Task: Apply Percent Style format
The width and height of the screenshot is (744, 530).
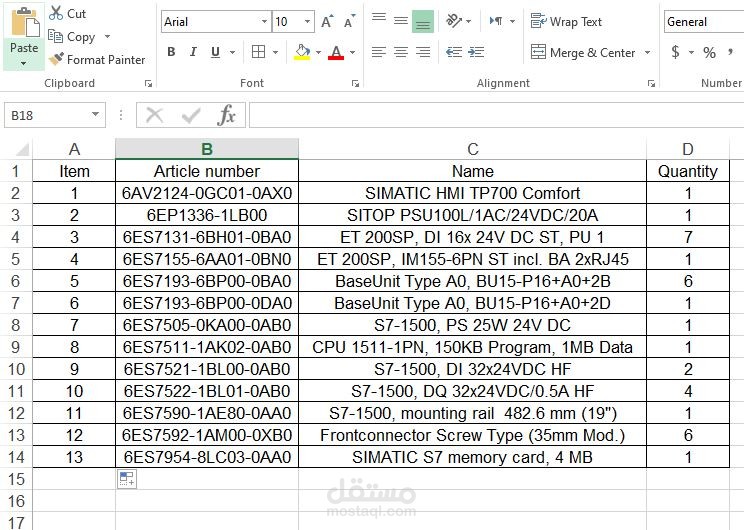Action: point(709,52)
